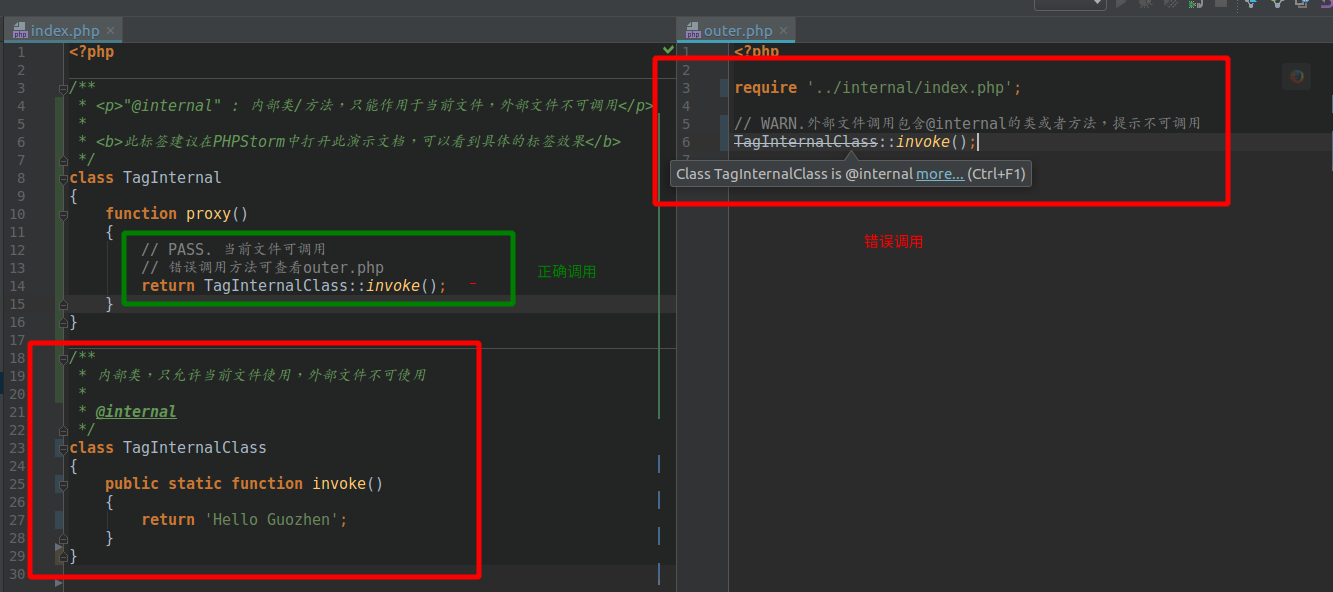Screen dimensions: 1333x592
Task: Click the comment mentioning outer.php on line 13
Action: [x=262, y=267]
